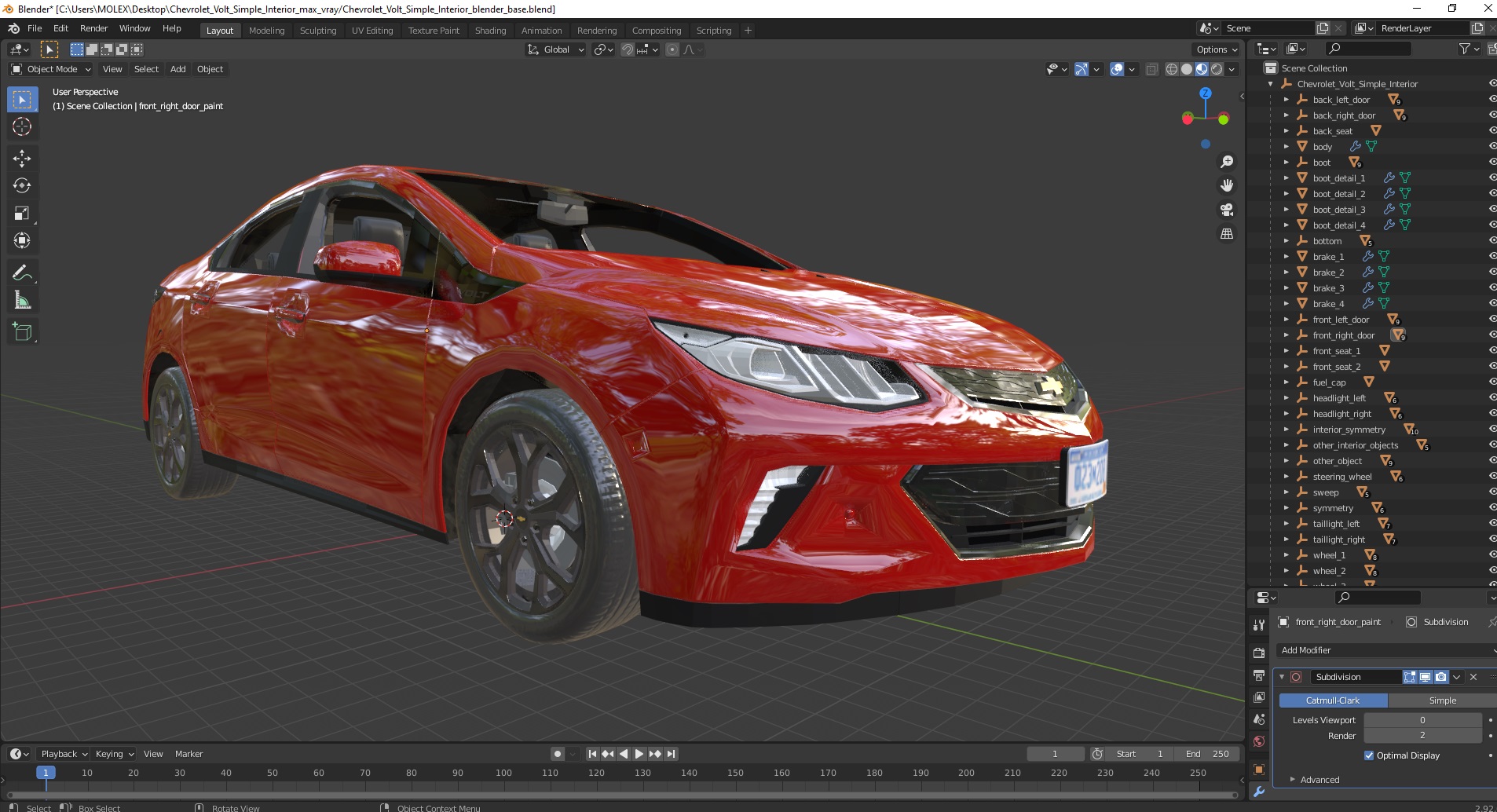This screenshot has width=1497, height=812.
Task: Switch to the Shading workspace tab
Action: click(x=490, y=31)
